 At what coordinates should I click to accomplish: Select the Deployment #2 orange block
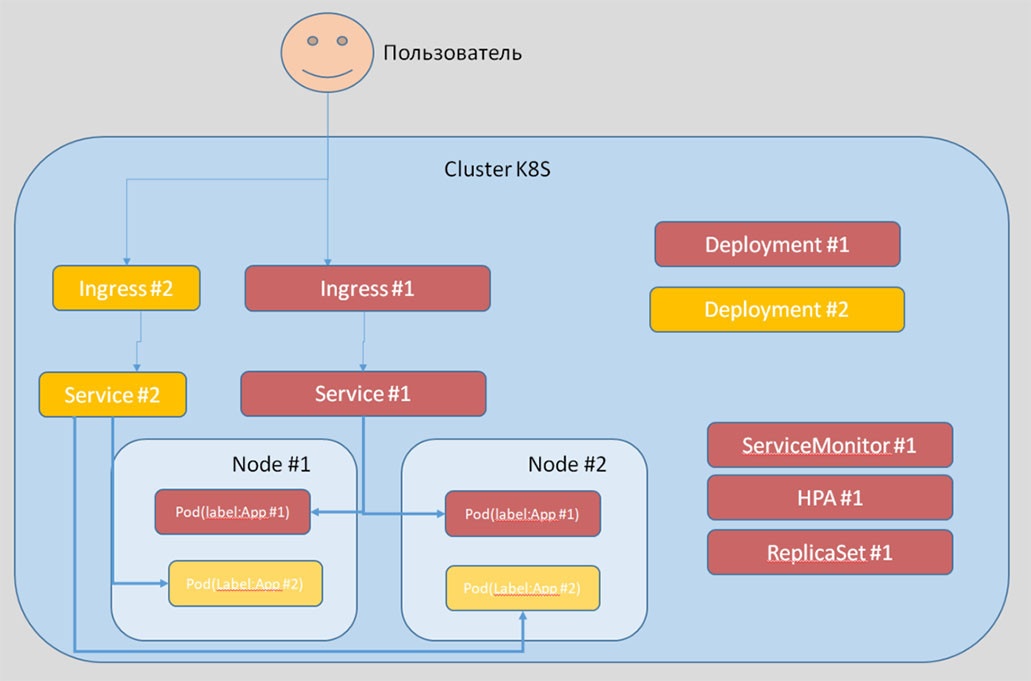(x=776, y=309)
